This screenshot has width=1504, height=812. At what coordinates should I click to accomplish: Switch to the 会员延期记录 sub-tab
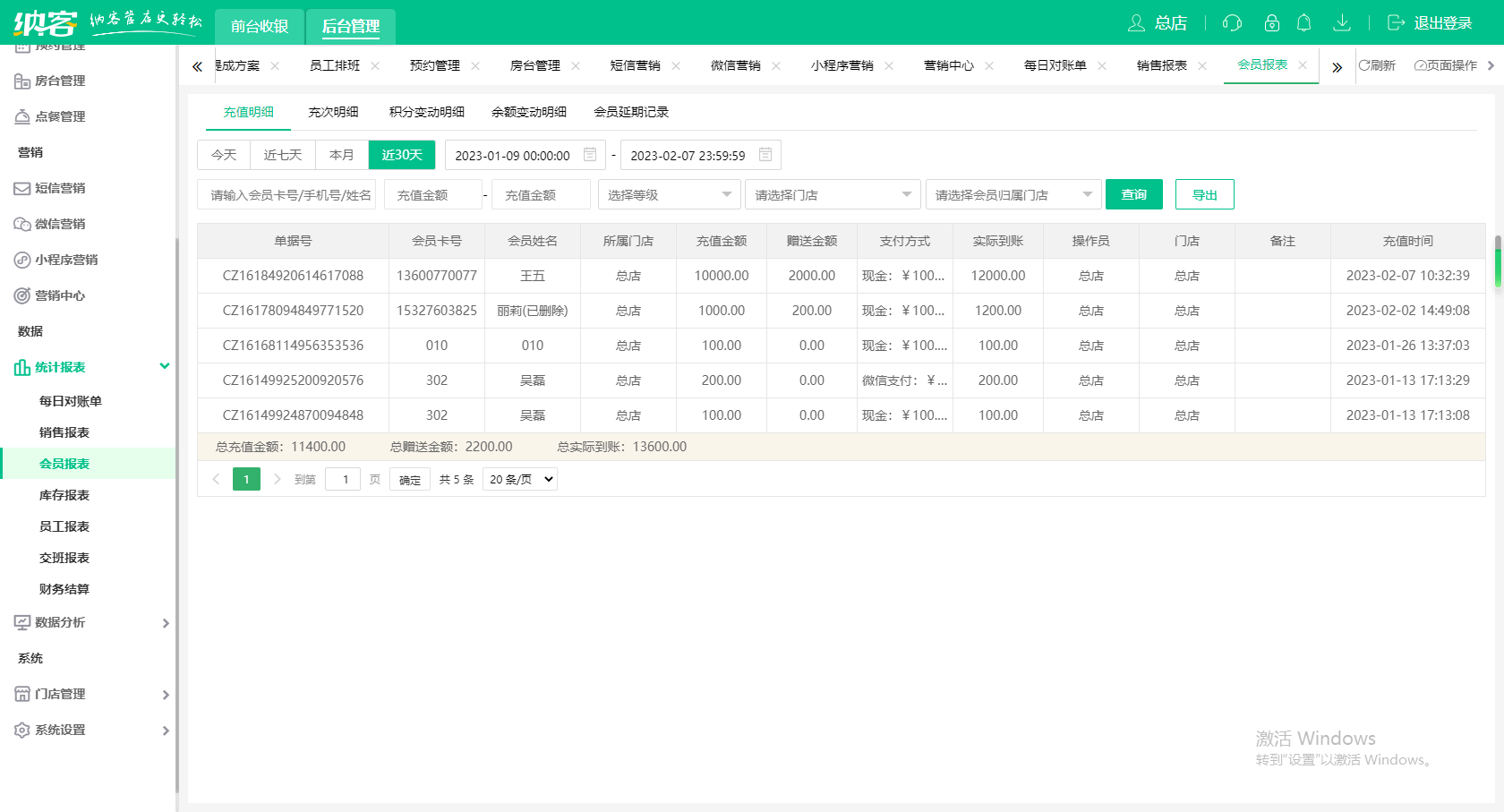coord(631,112)
